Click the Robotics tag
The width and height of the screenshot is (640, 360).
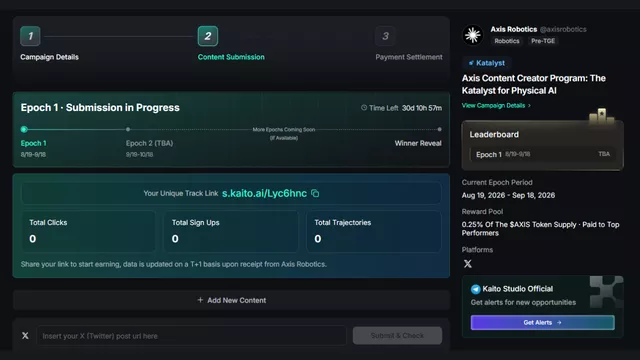click(x=507, y=41)
